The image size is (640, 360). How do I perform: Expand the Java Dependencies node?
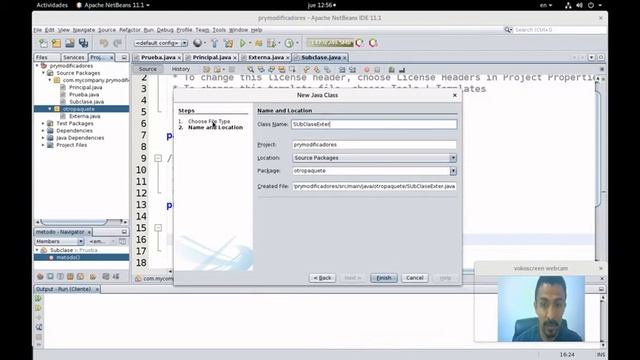pyautogui.click(x=43, y=138)
